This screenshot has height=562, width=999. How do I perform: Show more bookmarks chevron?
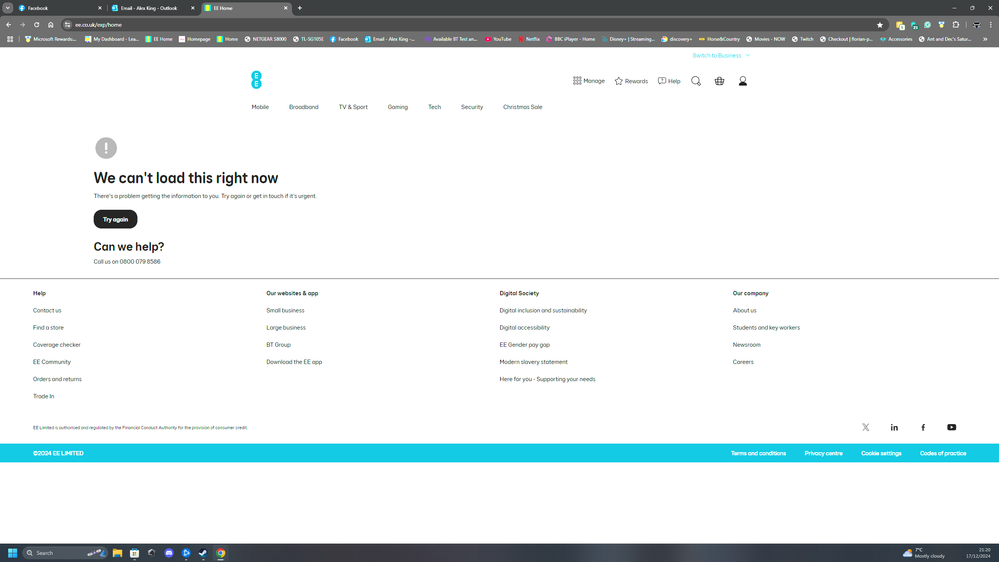click(x=985, y=39)
